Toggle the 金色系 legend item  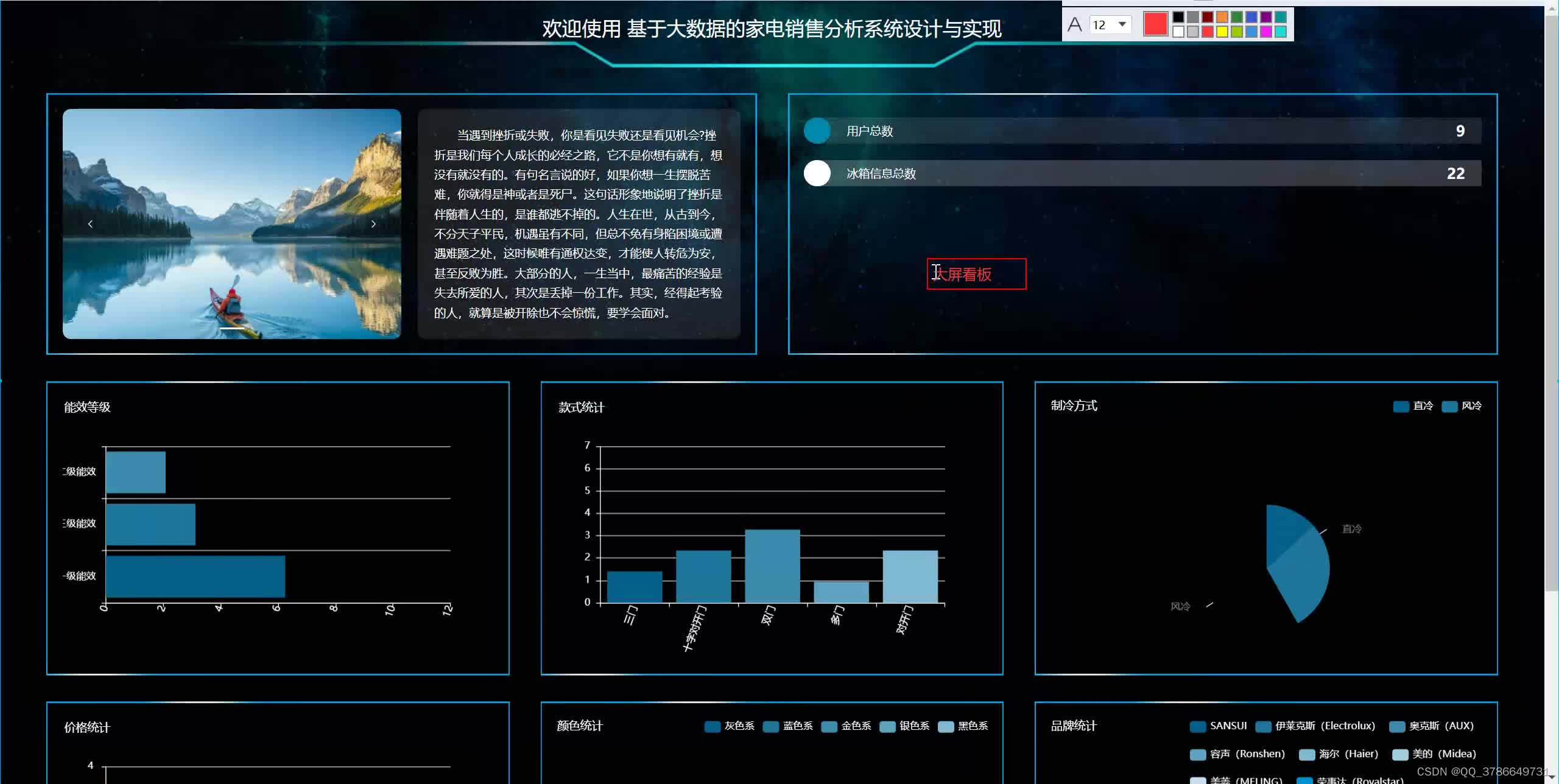click(846, 726)
